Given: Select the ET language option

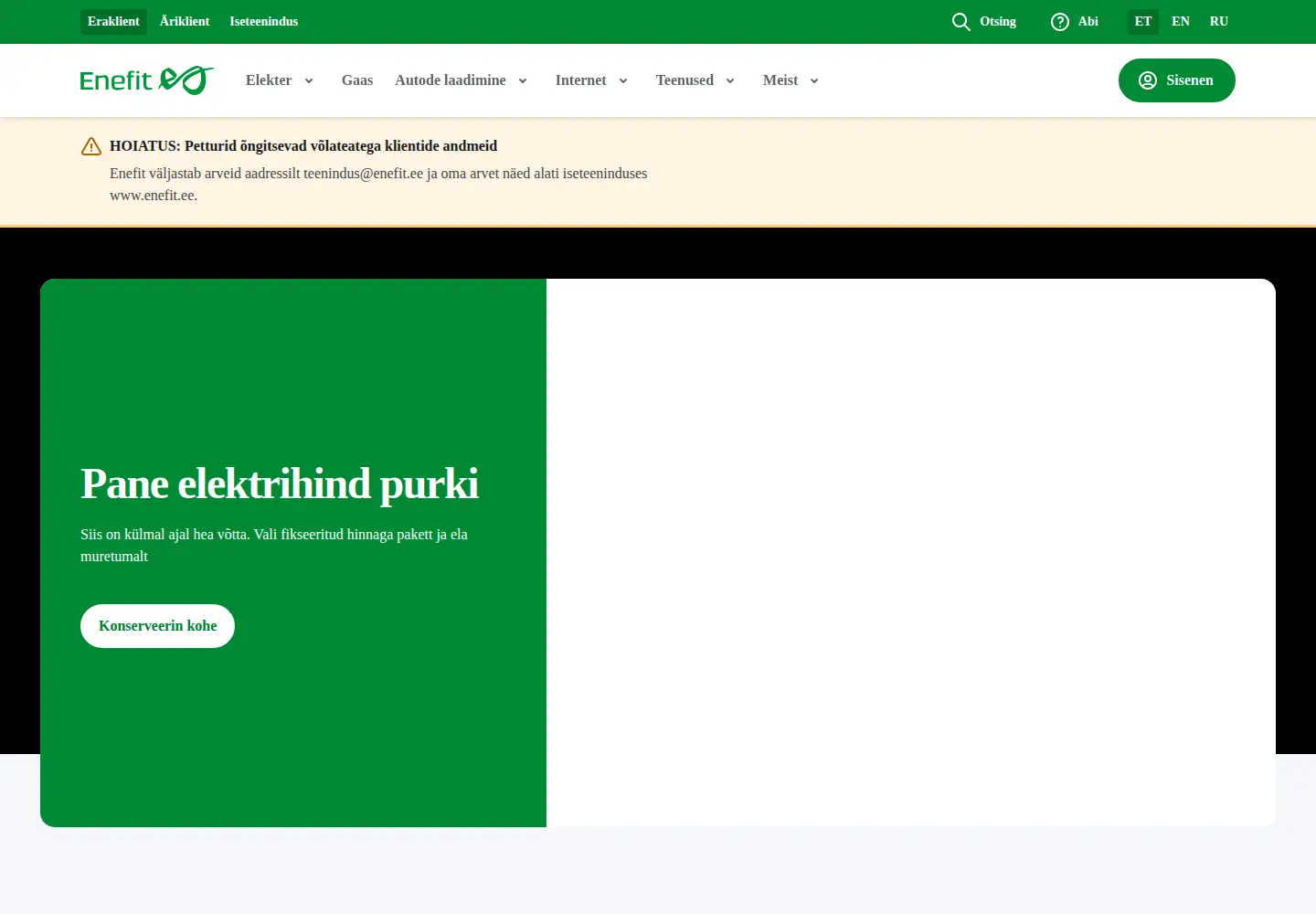Looking at the screenshot, I should (x=1143, y=22).
